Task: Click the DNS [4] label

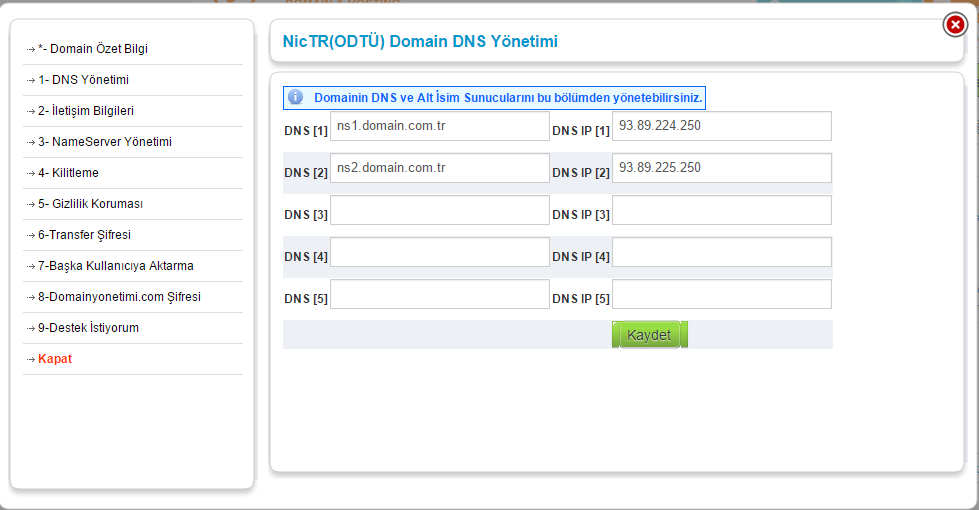Action: [x=306, y=257]
